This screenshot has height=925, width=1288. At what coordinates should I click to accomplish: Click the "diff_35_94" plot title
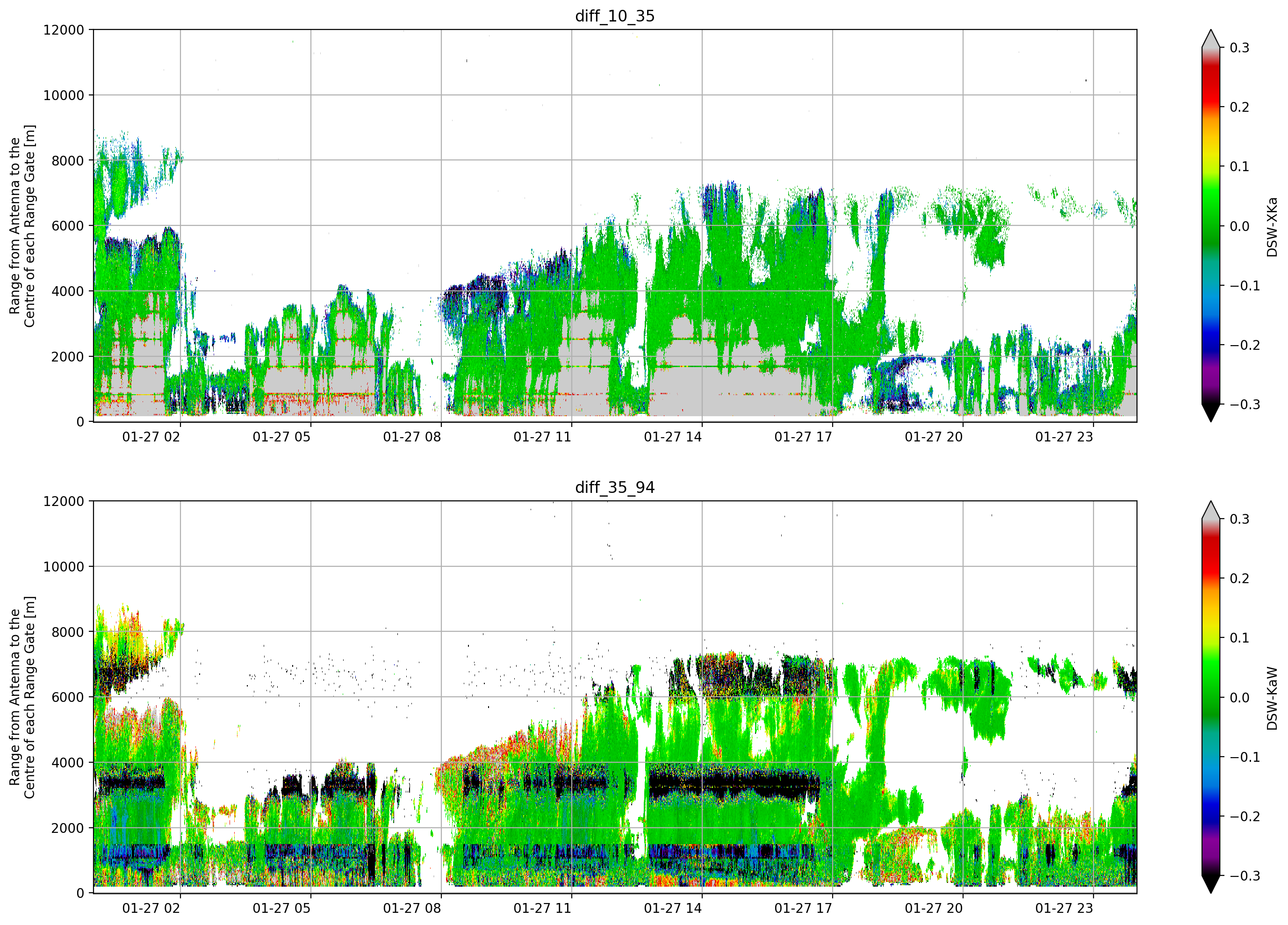click(614, 487)
